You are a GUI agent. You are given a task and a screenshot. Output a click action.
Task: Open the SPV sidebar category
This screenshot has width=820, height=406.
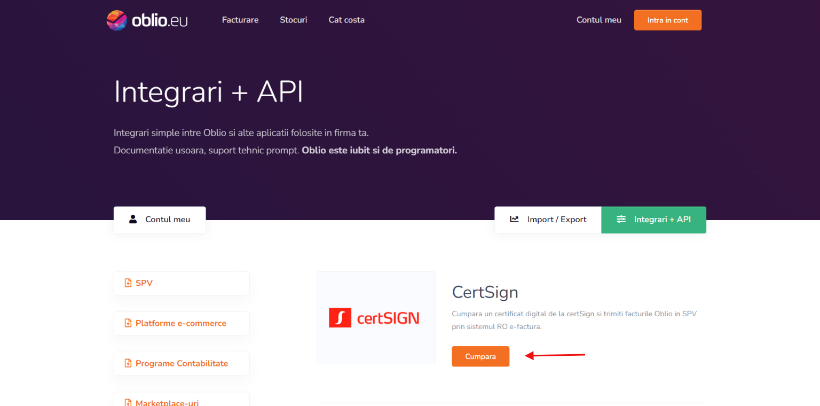click(181, 283)
